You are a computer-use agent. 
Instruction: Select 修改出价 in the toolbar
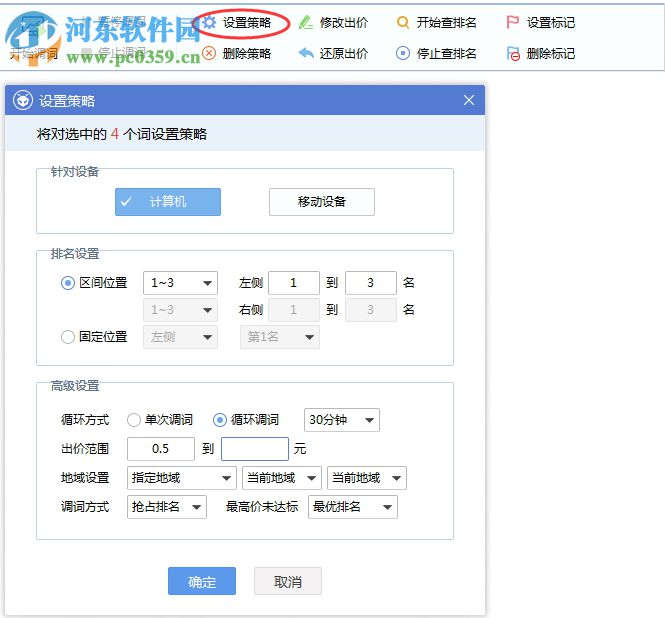pos(344,22)
